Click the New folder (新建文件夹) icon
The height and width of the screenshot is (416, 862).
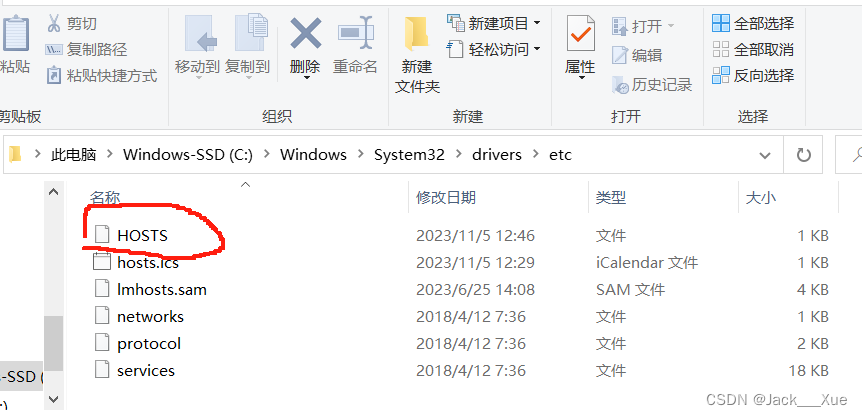(416, 35)
